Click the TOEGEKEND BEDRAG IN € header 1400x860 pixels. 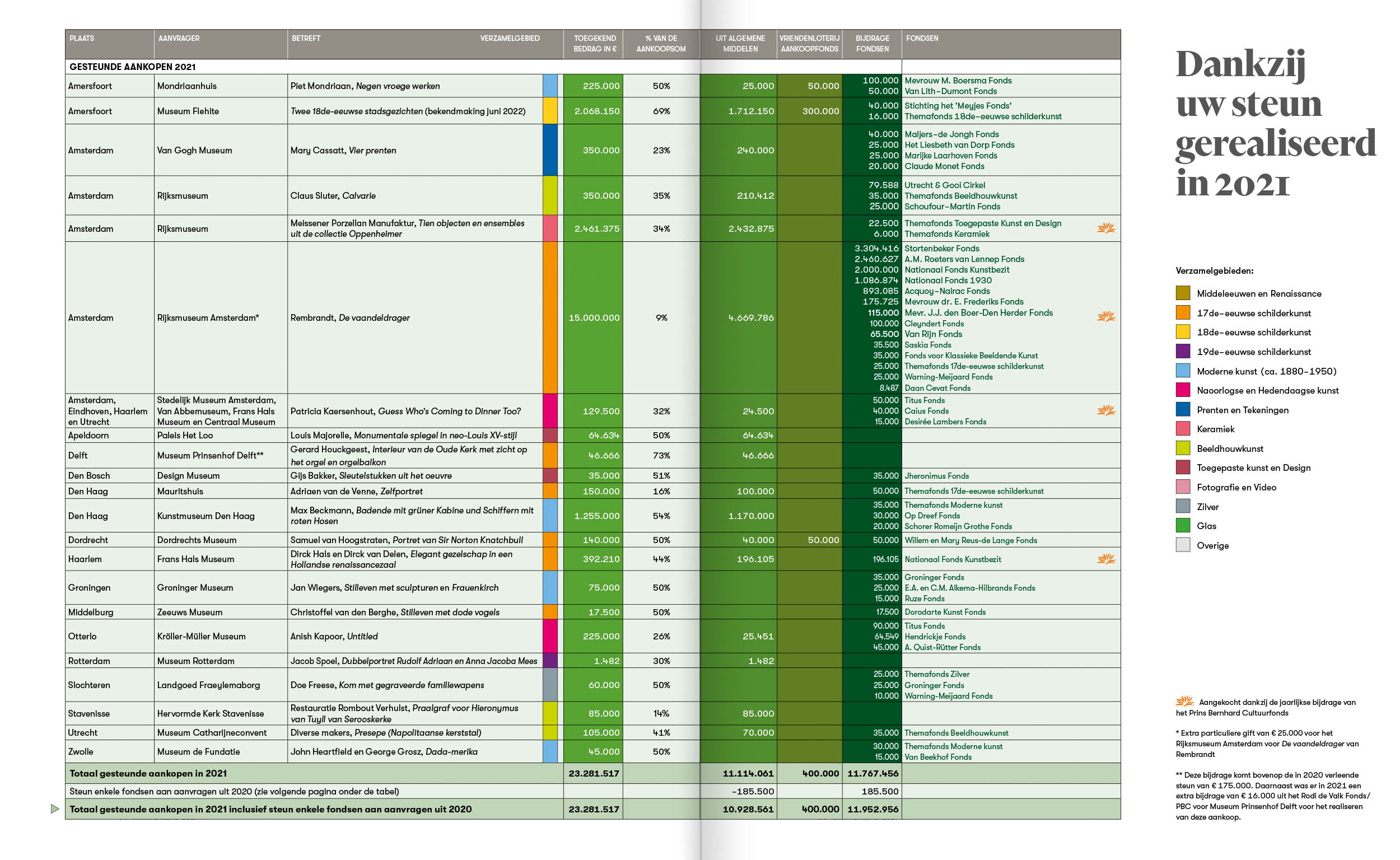(x=595, y=43)
